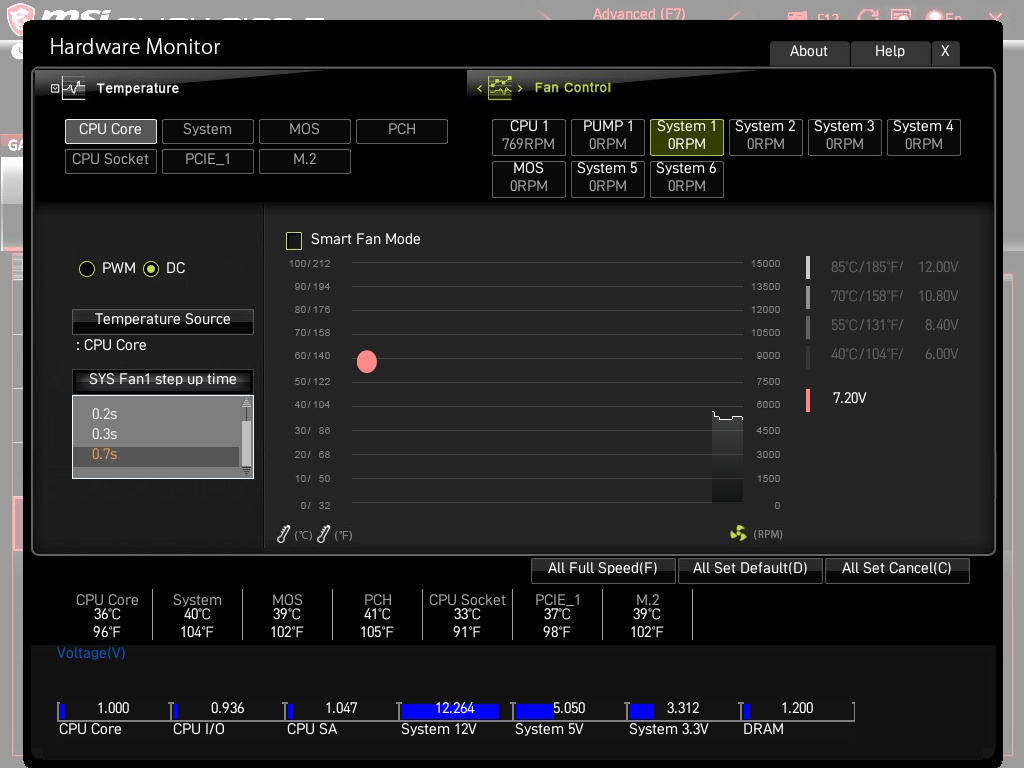Collapse the Temperature section box icon
Image resolution: width=1024 pixels, height=768 pixels.
55,88
